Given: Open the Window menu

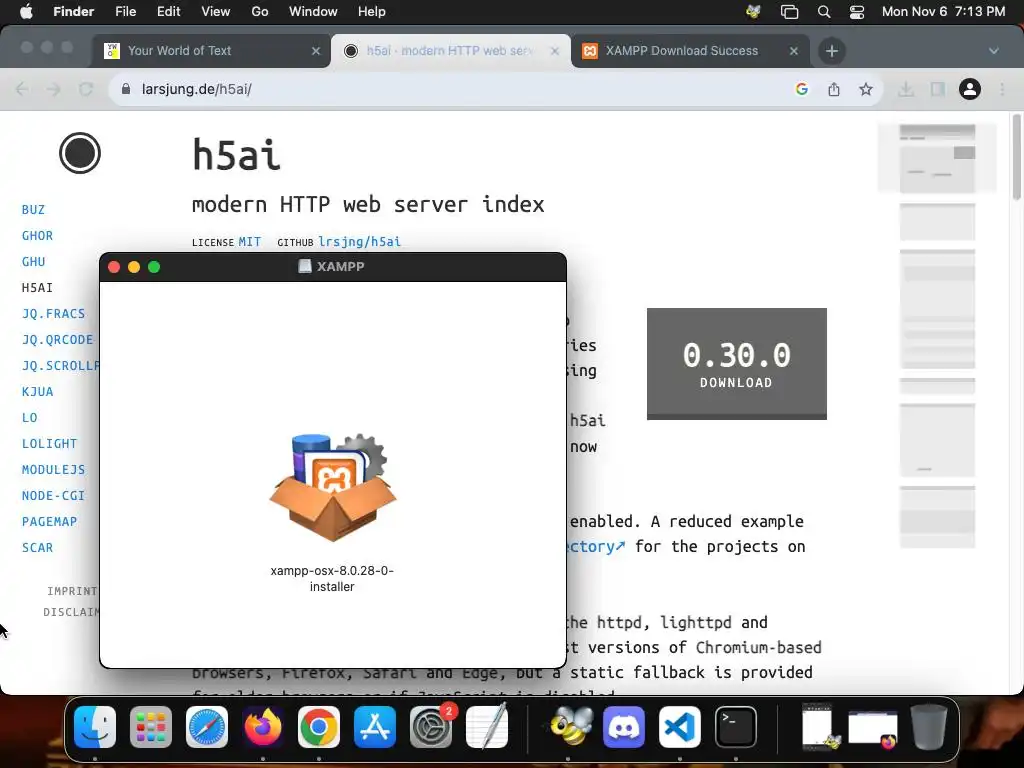Looking at the screenshot, I should pos(313,12).
